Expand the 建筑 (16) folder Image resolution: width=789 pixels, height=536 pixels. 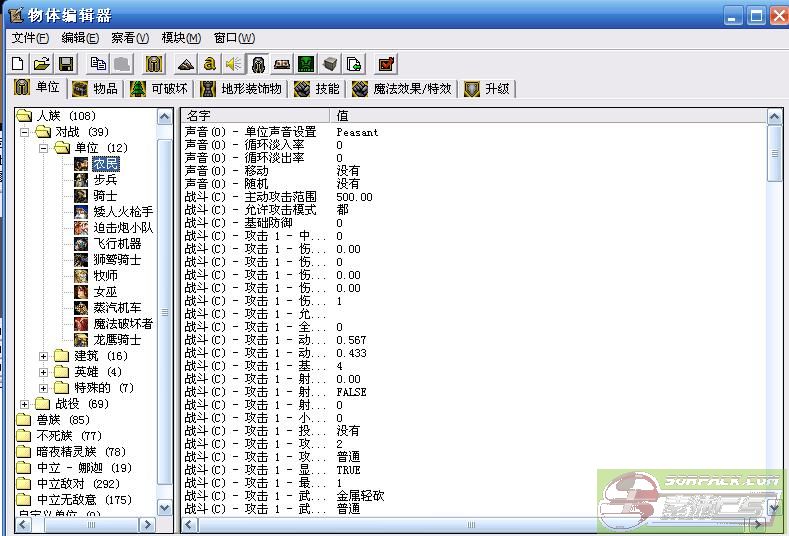(44, 356)
